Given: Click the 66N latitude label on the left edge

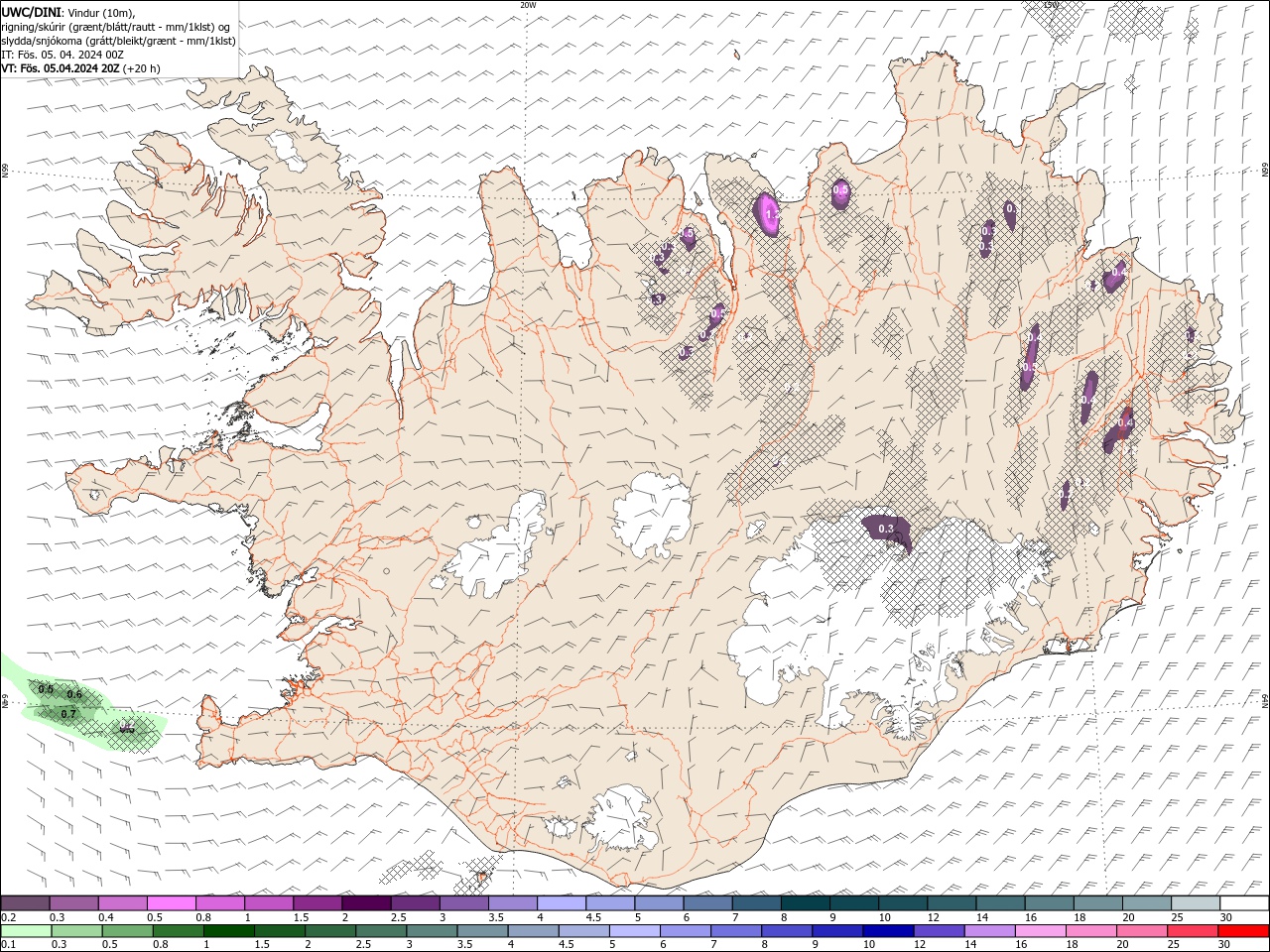Looking at the screenshot, I should (x=5, y=173).
